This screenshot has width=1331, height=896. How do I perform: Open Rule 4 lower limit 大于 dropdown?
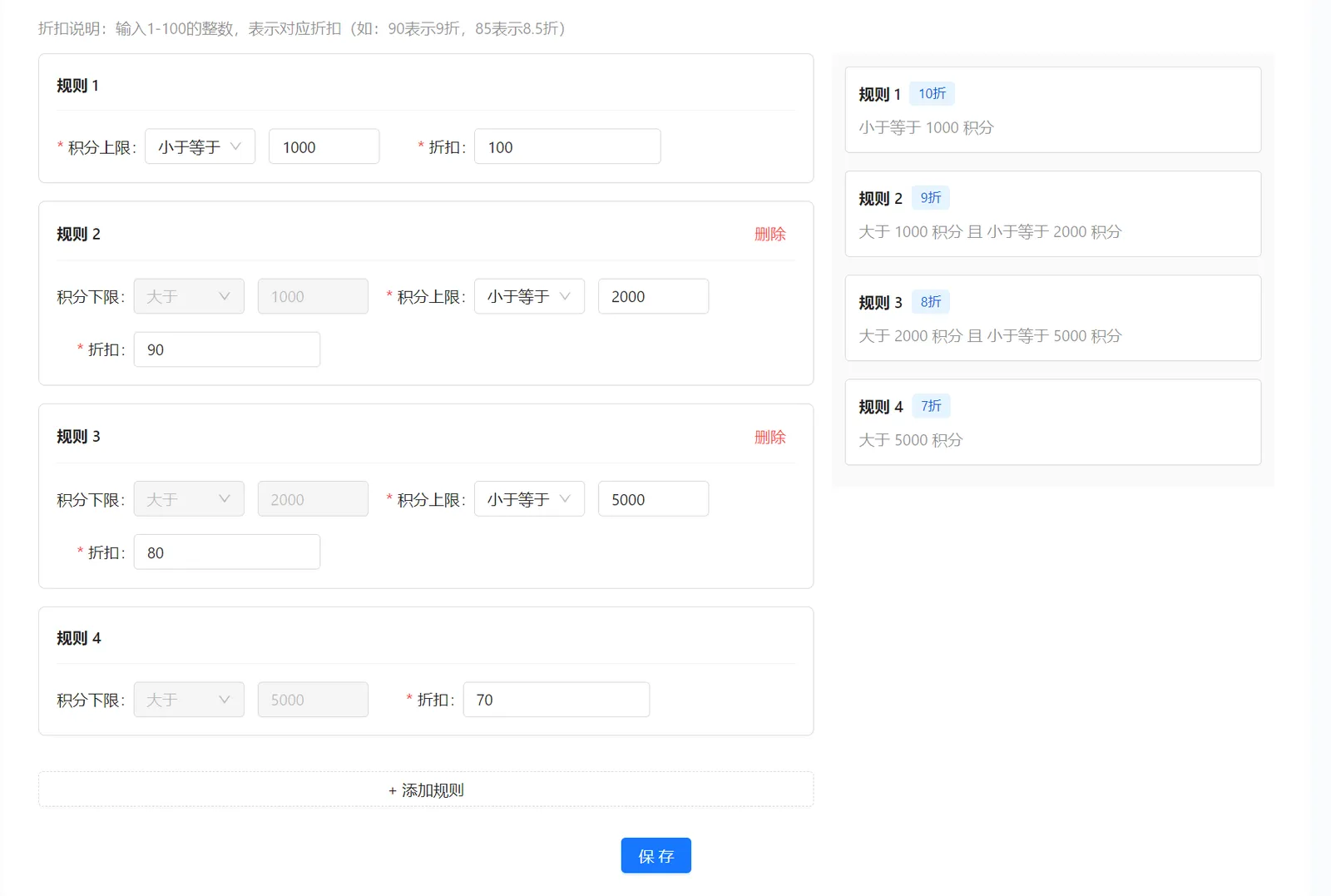pyautogui.click(x=189, y=700)
